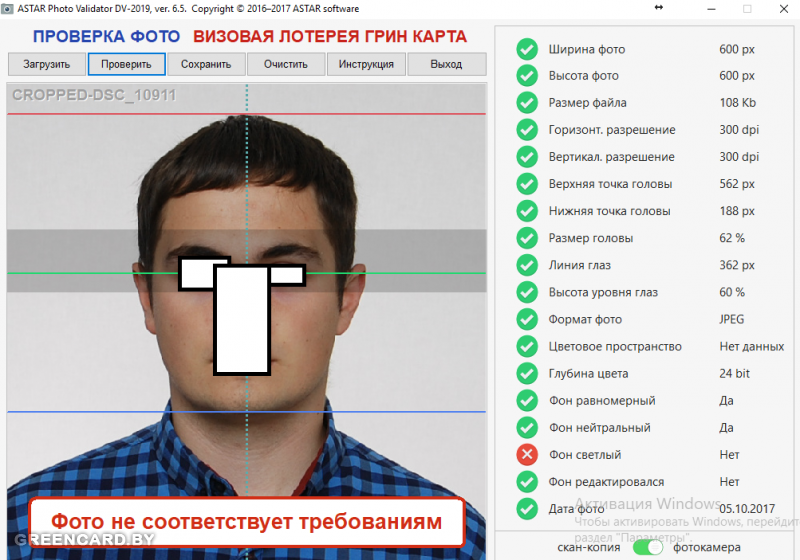
Task: Click the Загрузить button to load photo
Action: 47,64
